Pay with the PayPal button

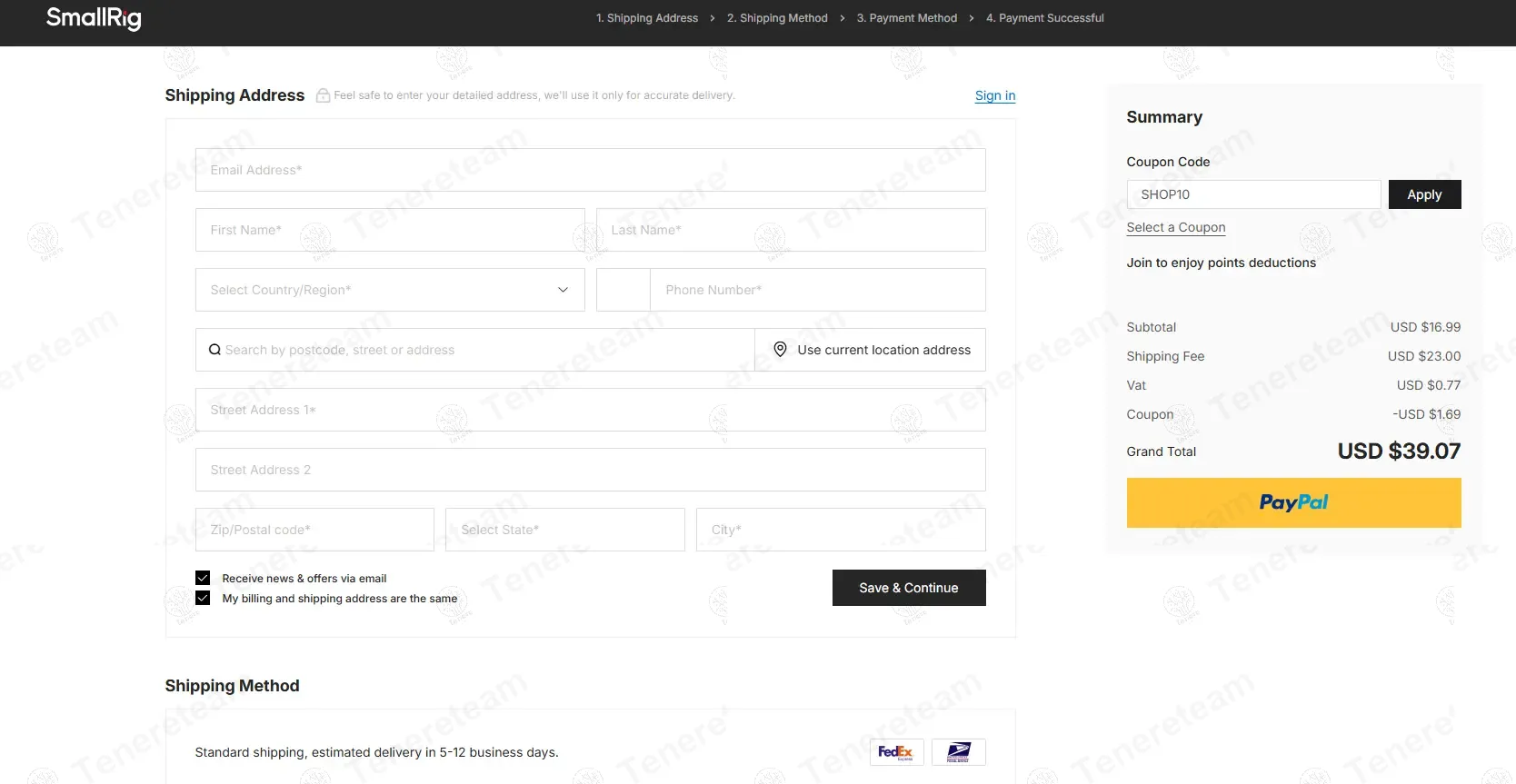(x=1294, y=502)
